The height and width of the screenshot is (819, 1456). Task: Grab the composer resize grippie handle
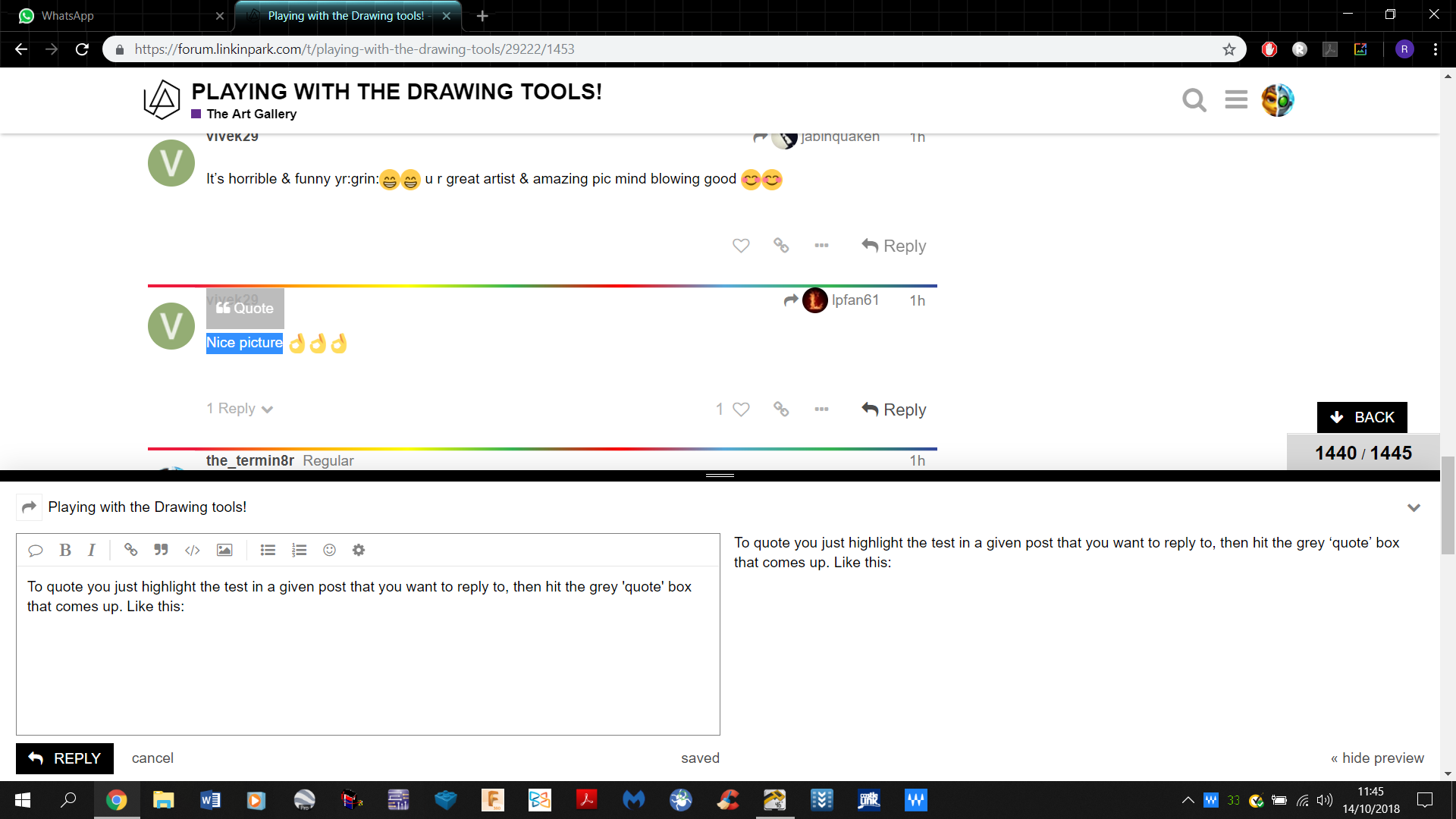pyautogui.click(x=720, y=475)
